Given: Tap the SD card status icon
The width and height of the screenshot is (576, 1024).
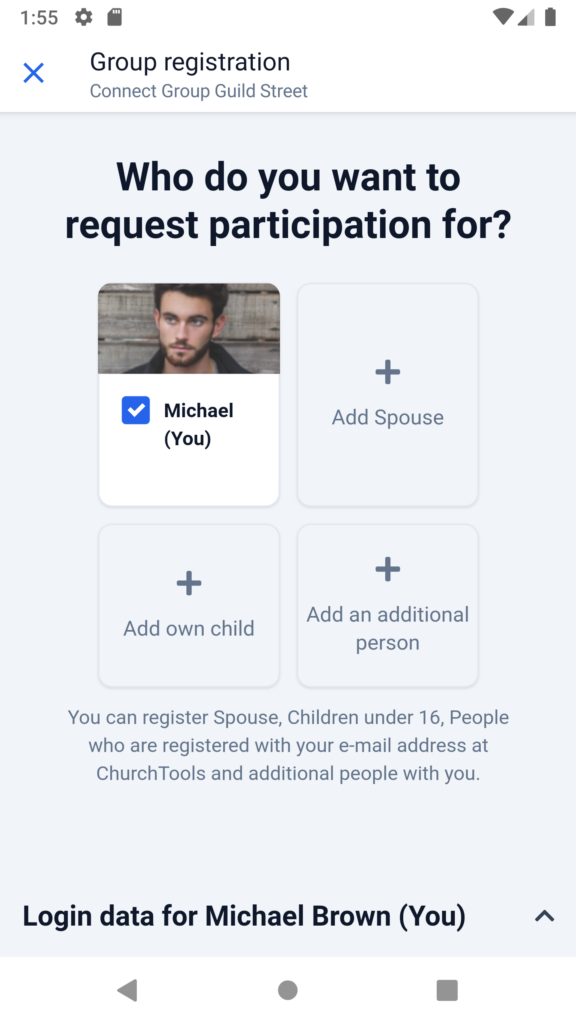Looking at the screenshot, I should [x=115, y=17].
